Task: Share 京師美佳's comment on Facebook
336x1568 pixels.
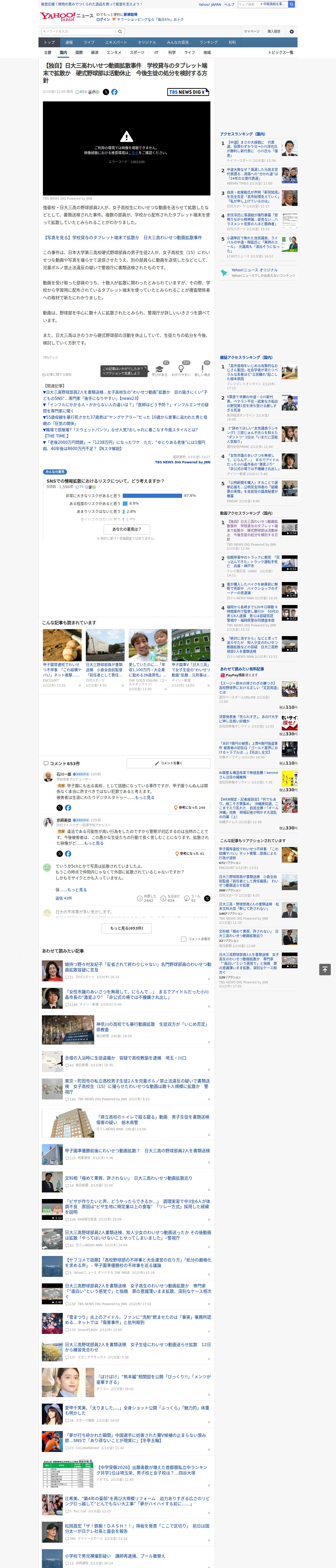Action: (x=68, y=854)
